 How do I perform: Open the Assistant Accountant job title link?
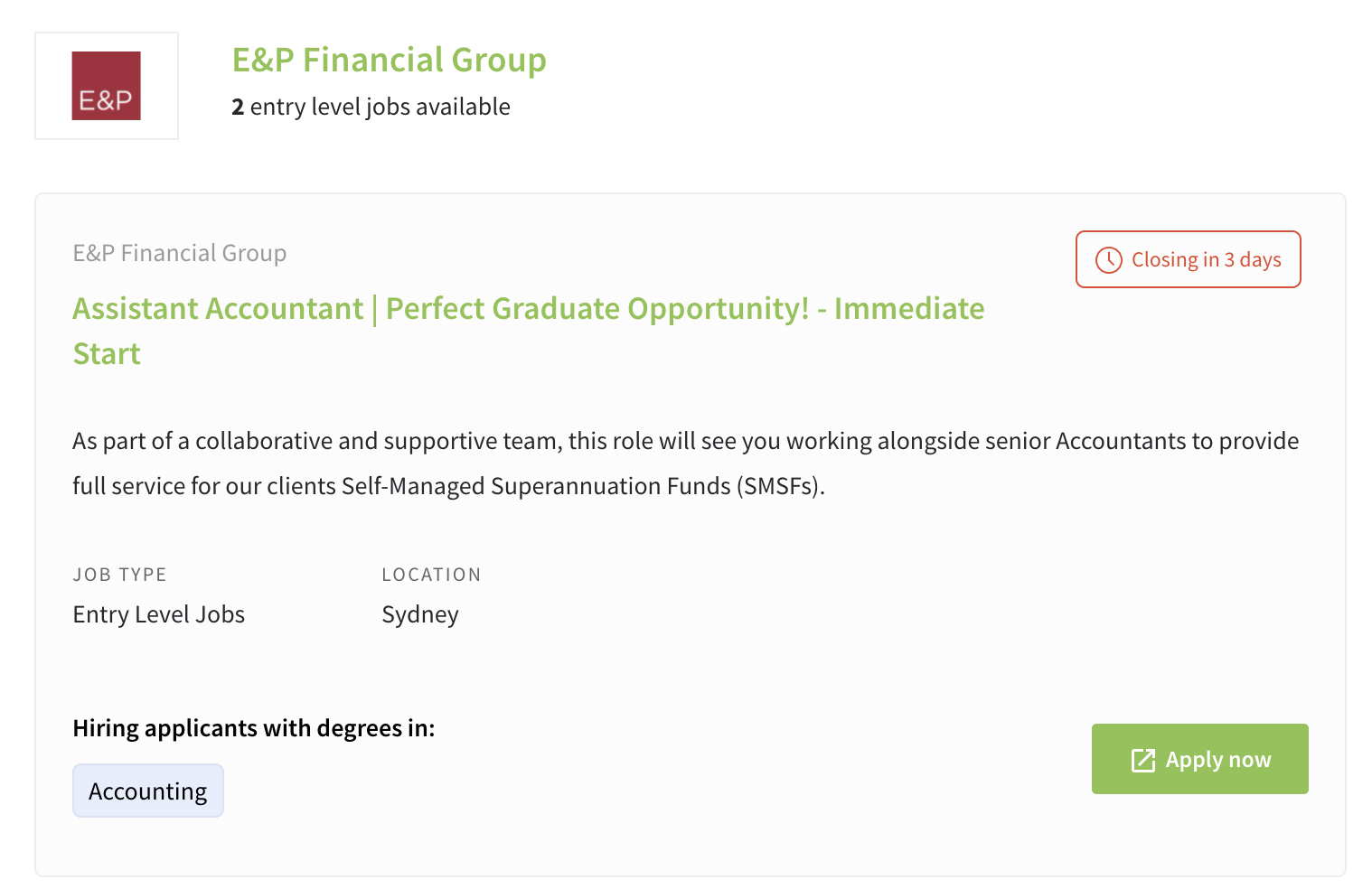[x=529, y=331]
